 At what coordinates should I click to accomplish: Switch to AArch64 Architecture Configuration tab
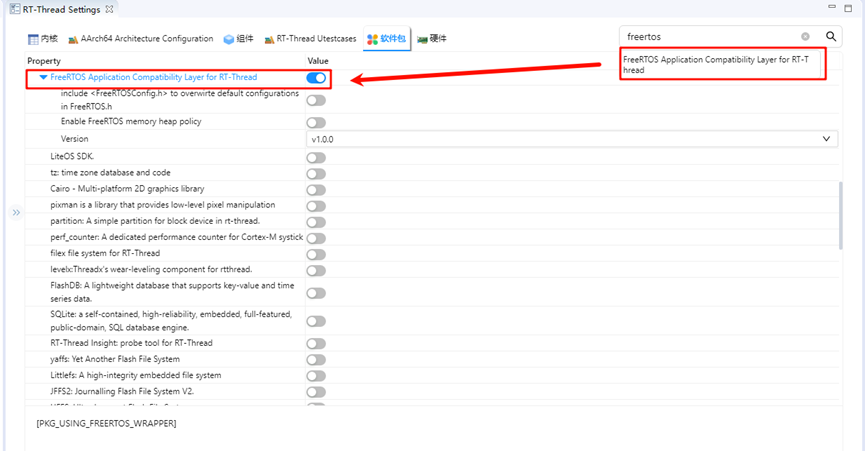[x=141, y=39]
